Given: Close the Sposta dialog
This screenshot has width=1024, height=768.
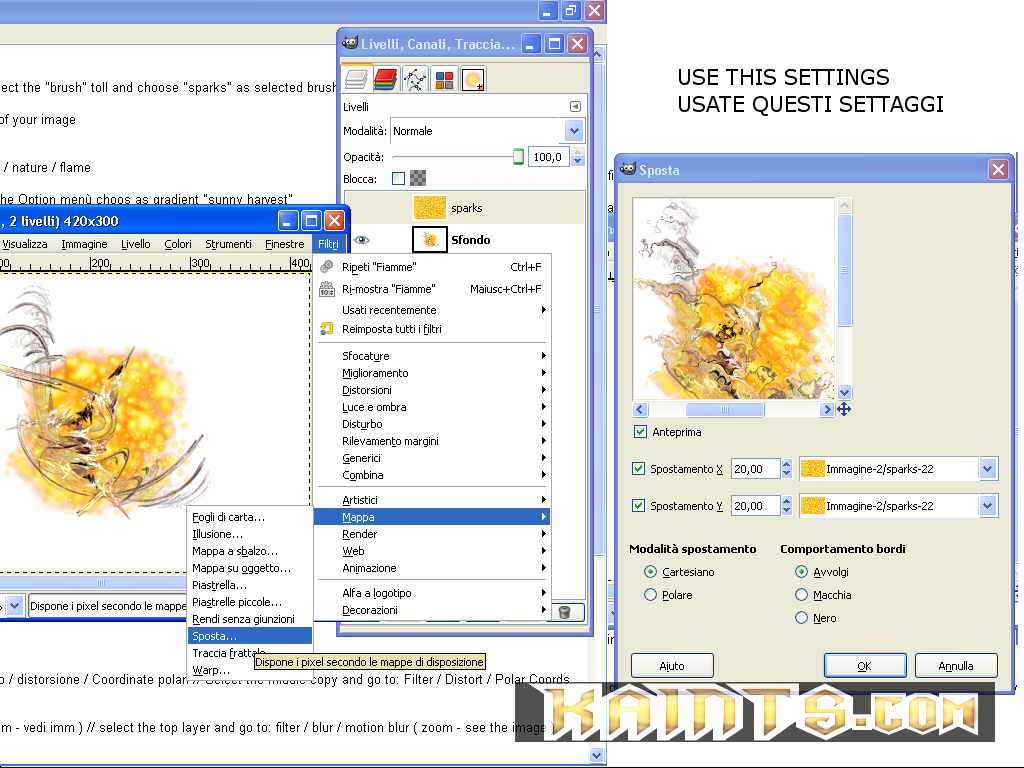Looking at the screenshot, I should pos(998,170).
